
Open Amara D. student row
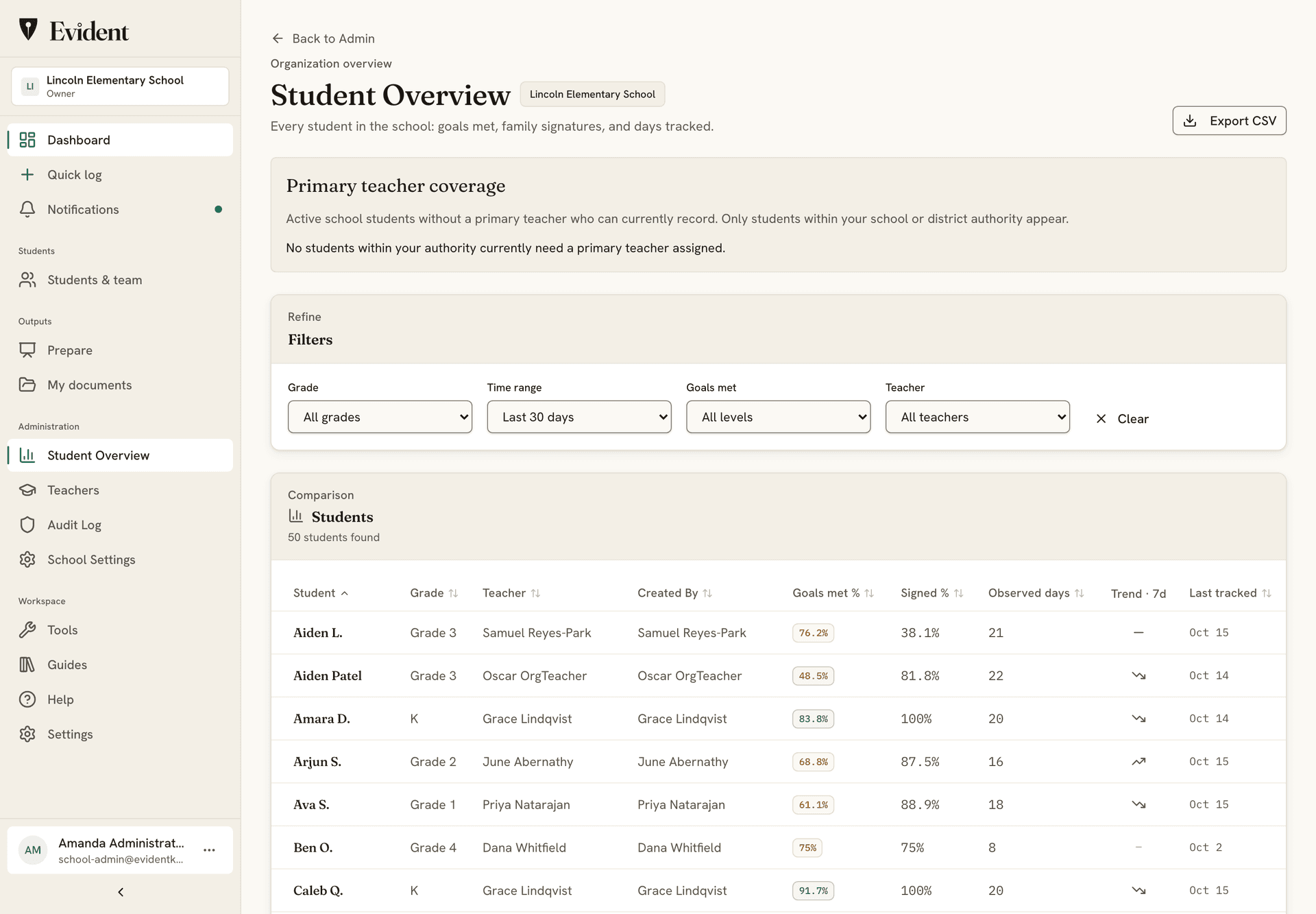[x=779, y=719]
